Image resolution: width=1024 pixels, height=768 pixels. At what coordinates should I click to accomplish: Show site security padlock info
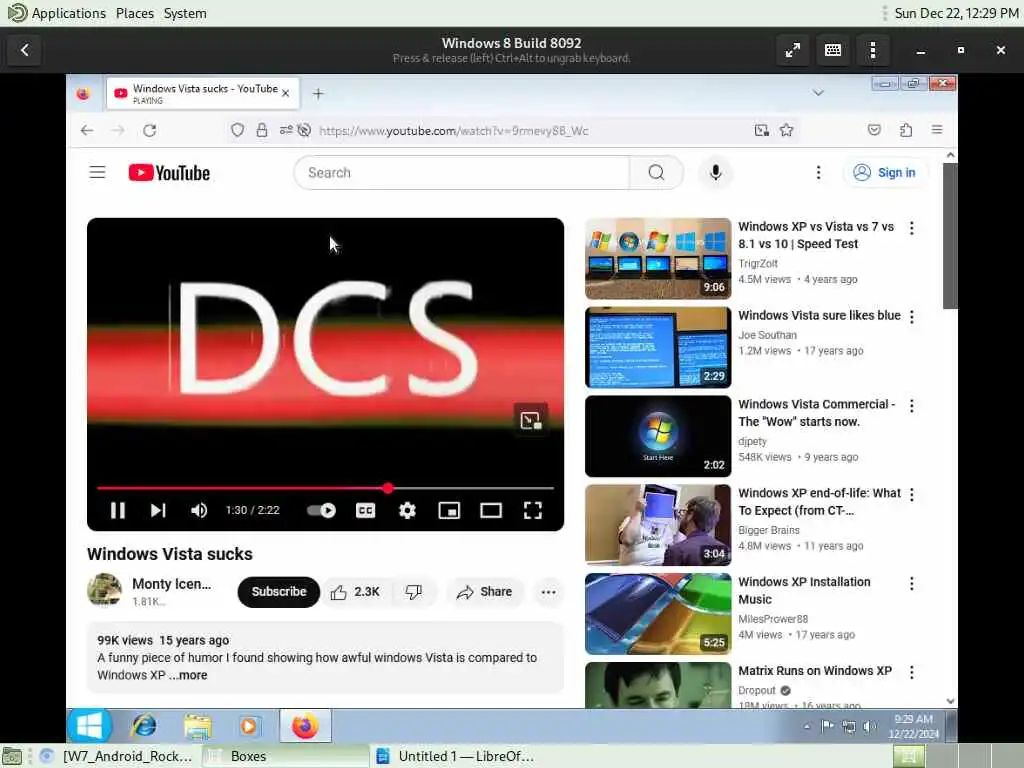pos(262,130)
